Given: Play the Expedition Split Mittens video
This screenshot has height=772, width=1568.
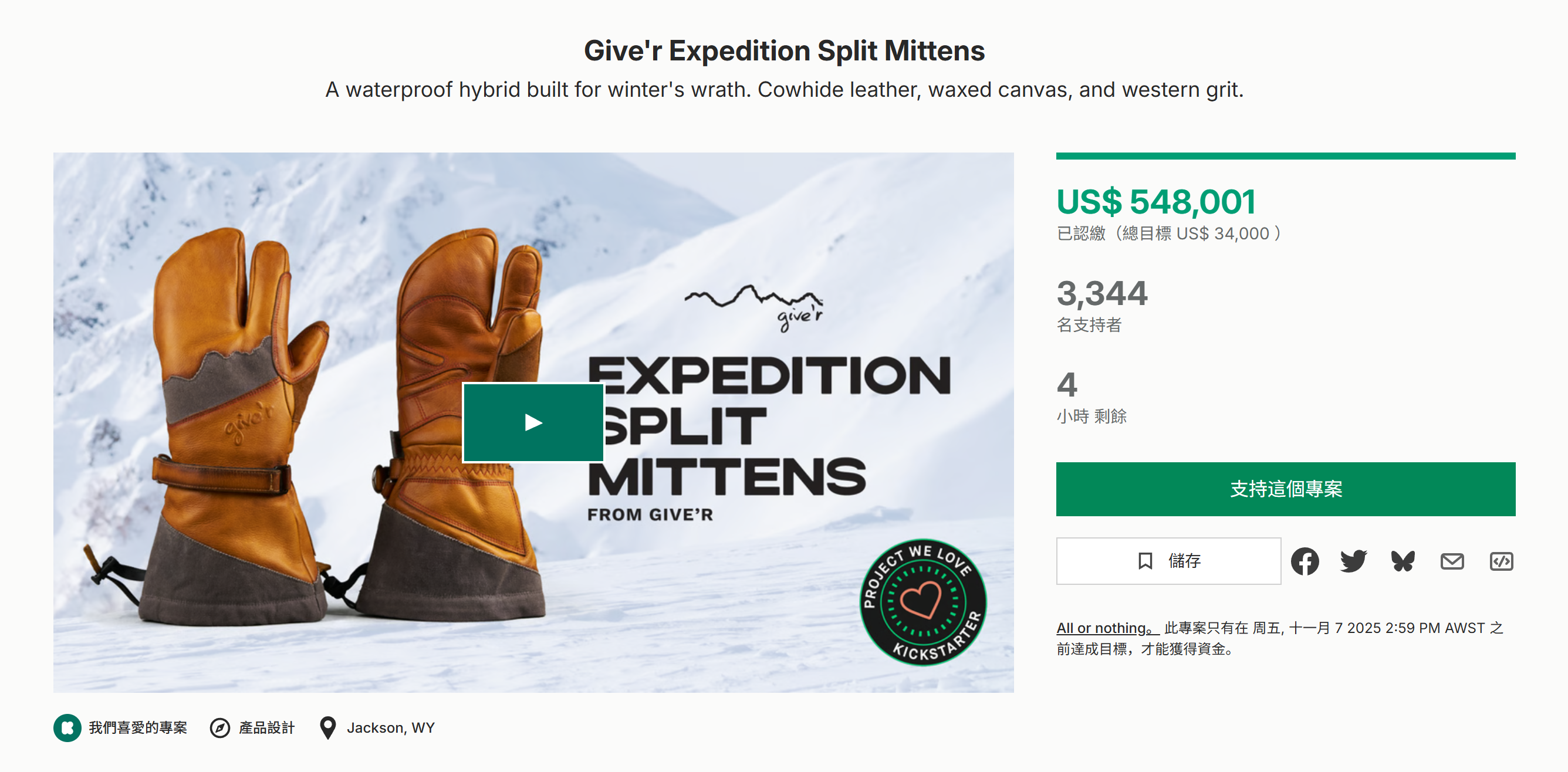Looking at the screenshot, I should tap(533, 422).
